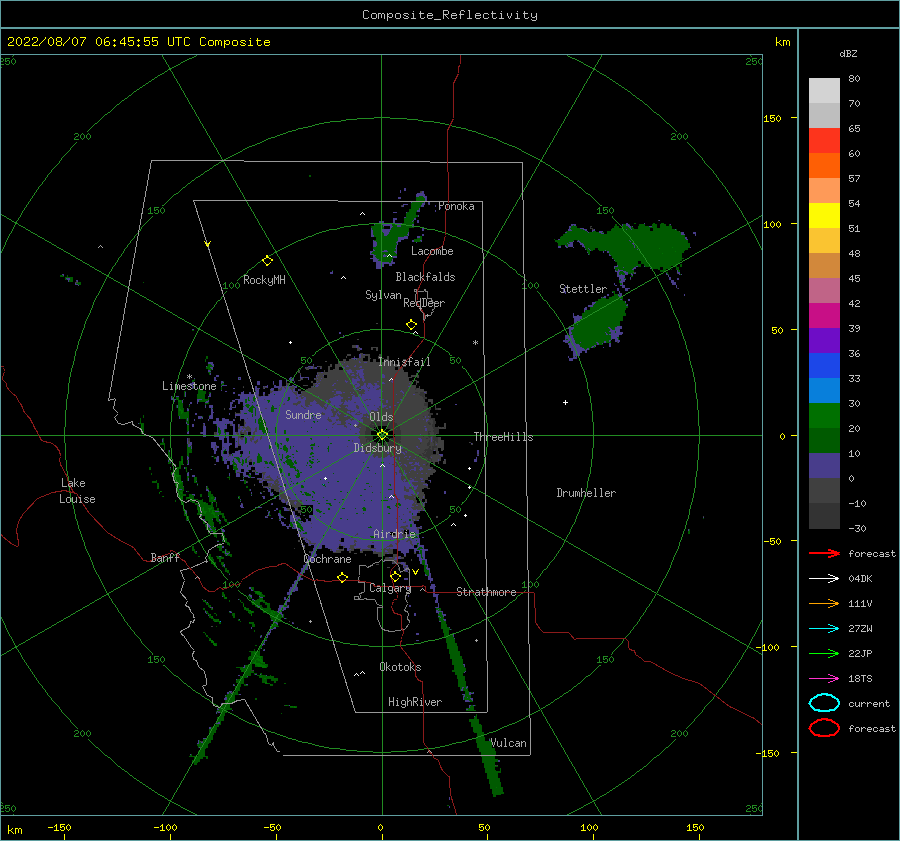Click the Calgary city label
This screenshot has width=900, height=841.
[x=390, y=588]
